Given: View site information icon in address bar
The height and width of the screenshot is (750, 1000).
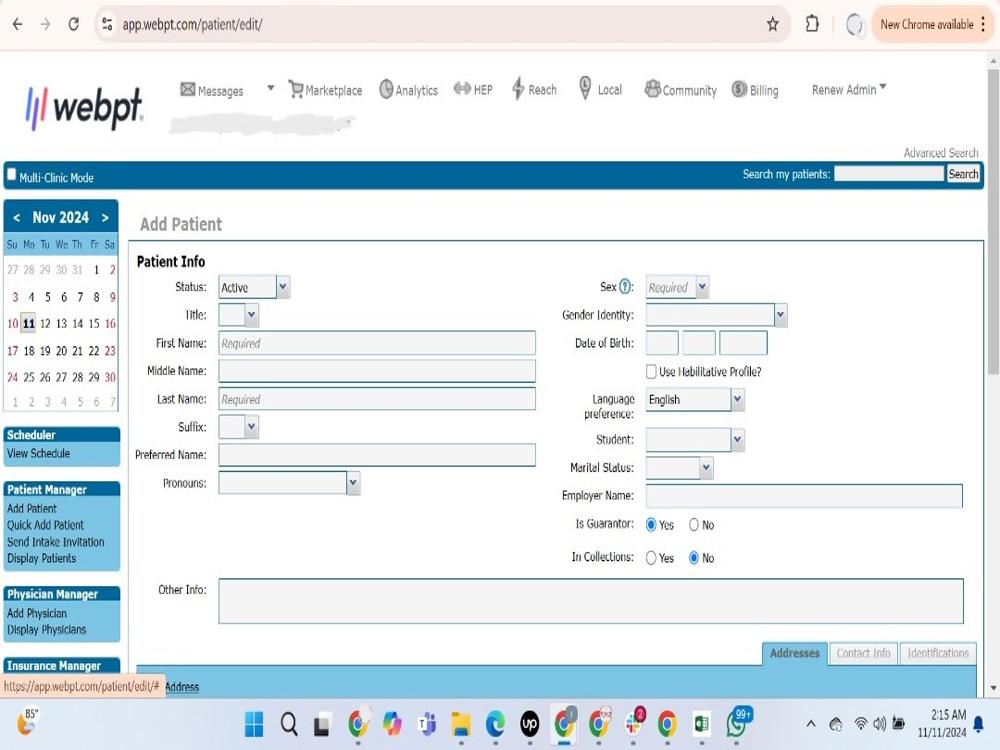Looking at the screenshot, I should coord(107,24).
